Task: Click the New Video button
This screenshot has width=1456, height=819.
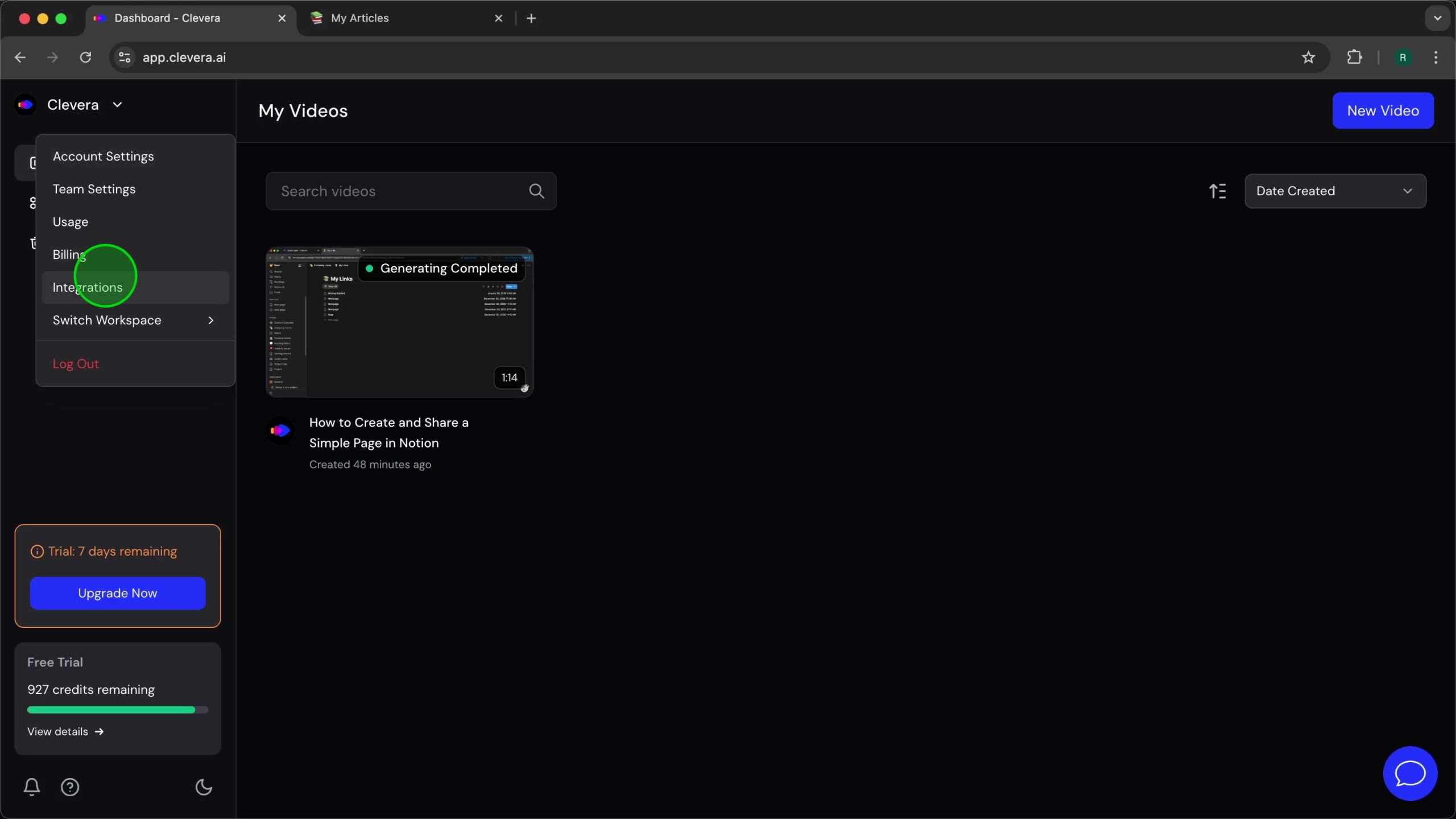Action: [1383, 110]
